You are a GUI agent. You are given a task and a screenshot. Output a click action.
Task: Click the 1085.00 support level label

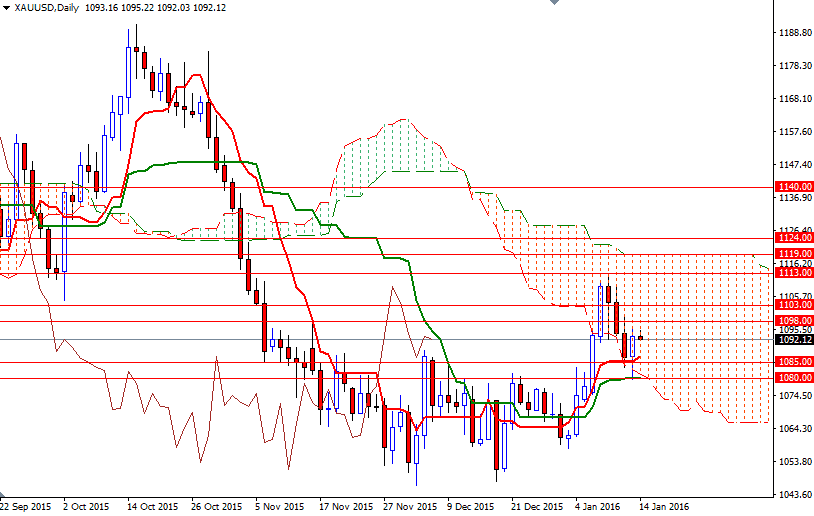[x=794, y=361]
